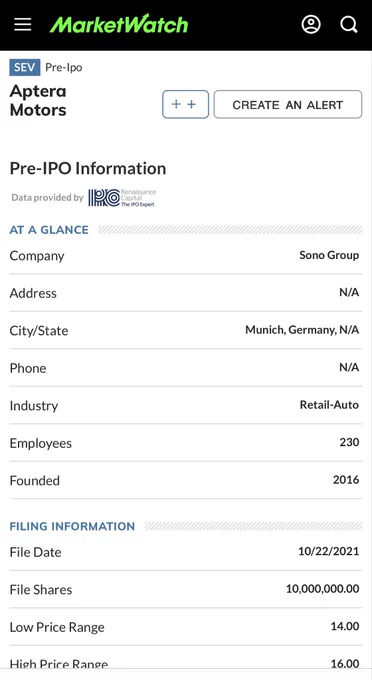Screen dimensions: 372x680
Task: Open the user account profile icon
Action: 311,25
